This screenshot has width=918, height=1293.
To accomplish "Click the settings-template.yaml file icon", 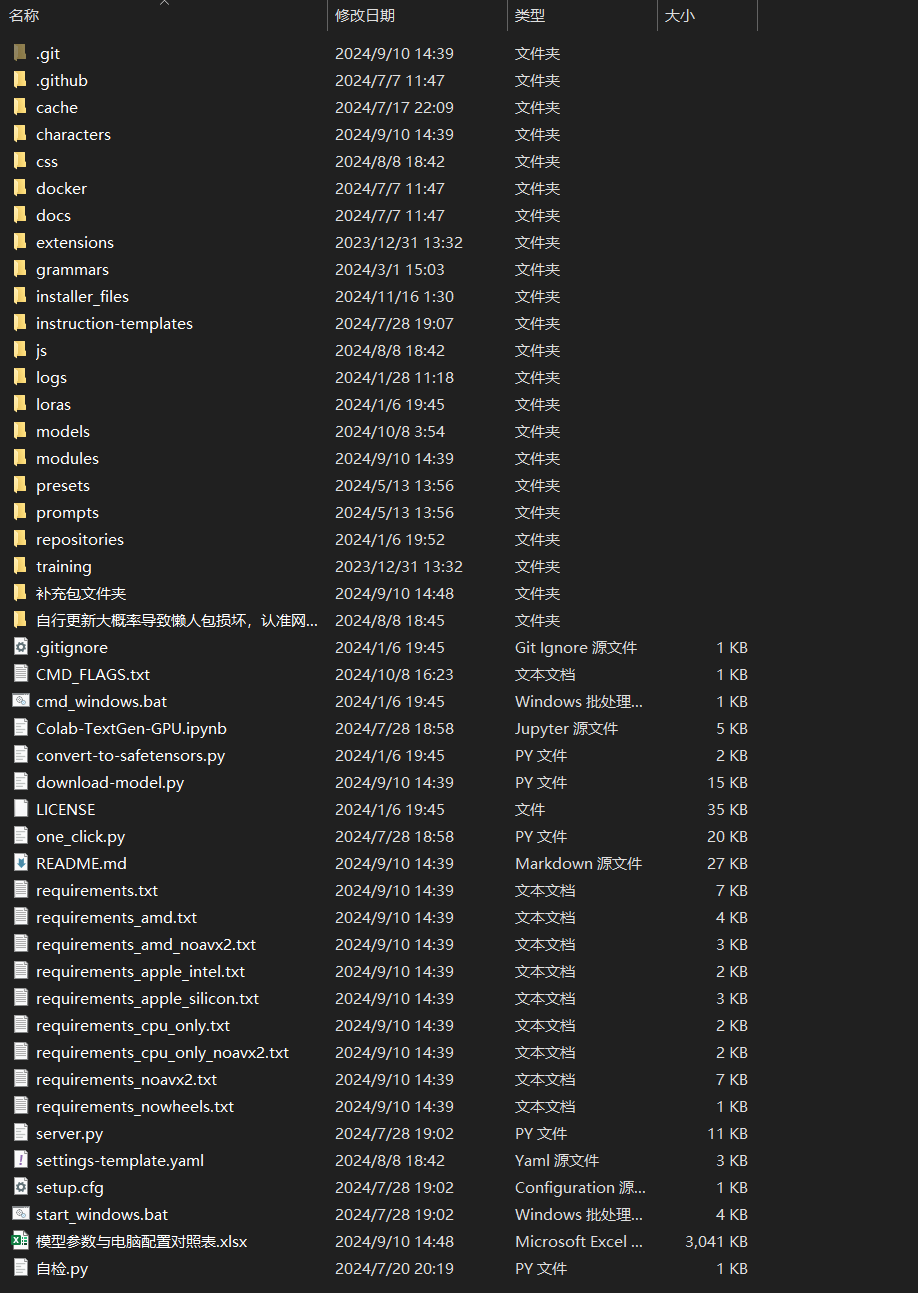I will point(20,1160).
